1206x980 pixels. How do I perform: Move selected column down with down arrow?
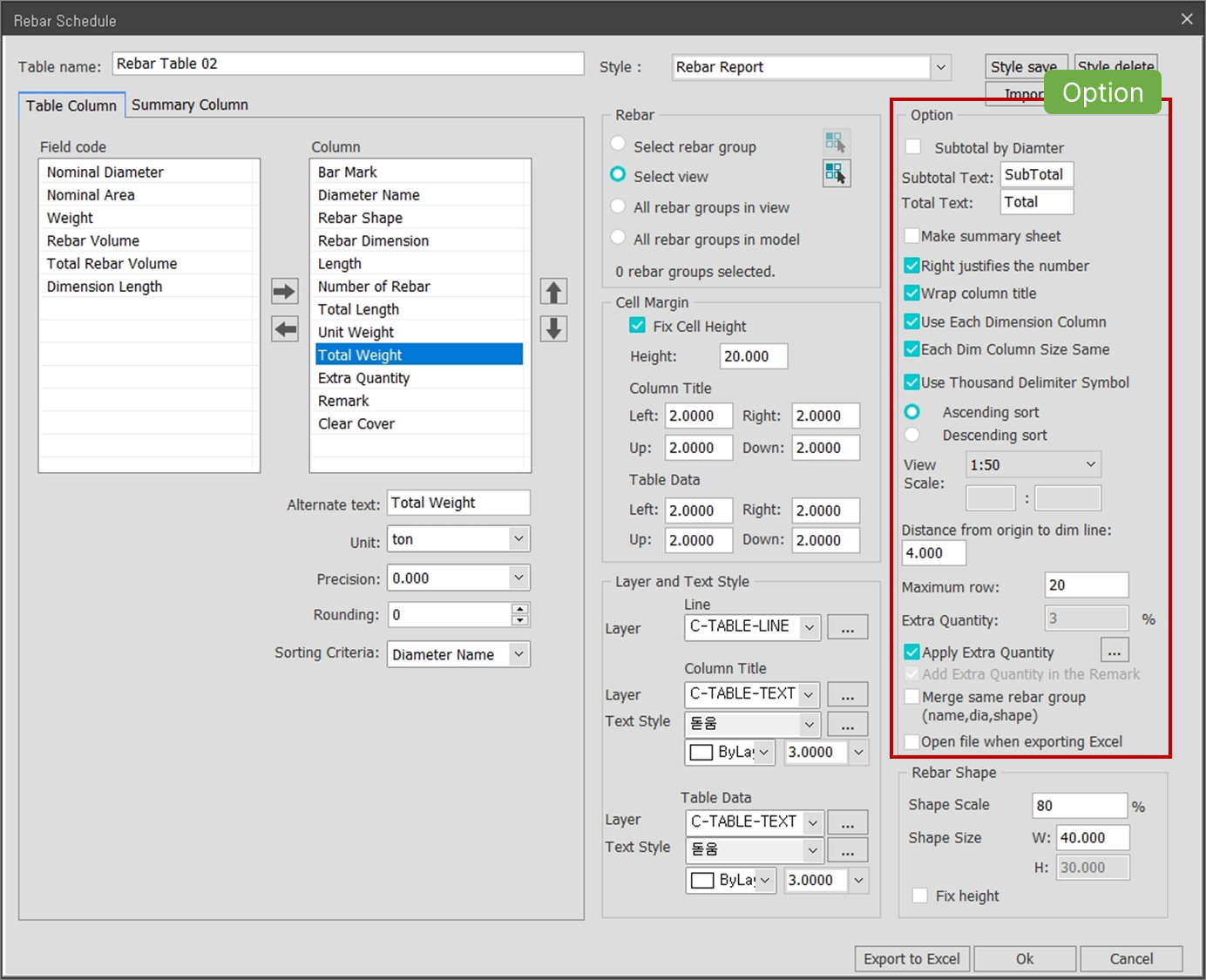coord(553,329)
